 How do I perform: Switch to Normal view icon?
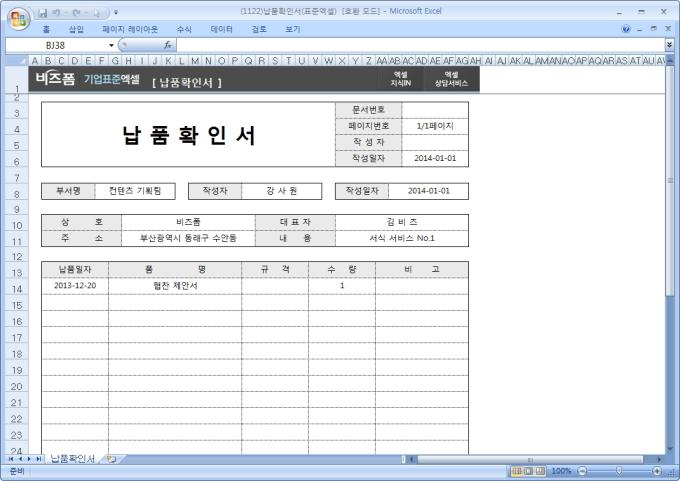pyautogui.click(x=517, y=471)
